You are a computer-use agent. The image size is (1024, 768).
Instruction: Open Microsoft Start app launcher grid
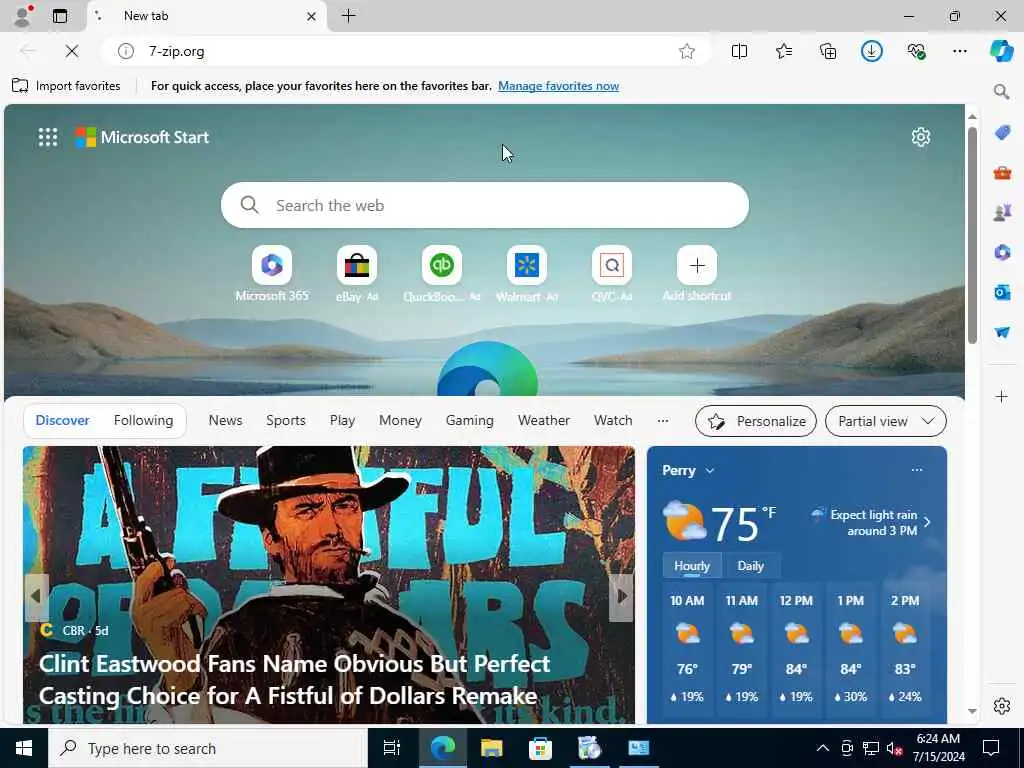point(48,137)
